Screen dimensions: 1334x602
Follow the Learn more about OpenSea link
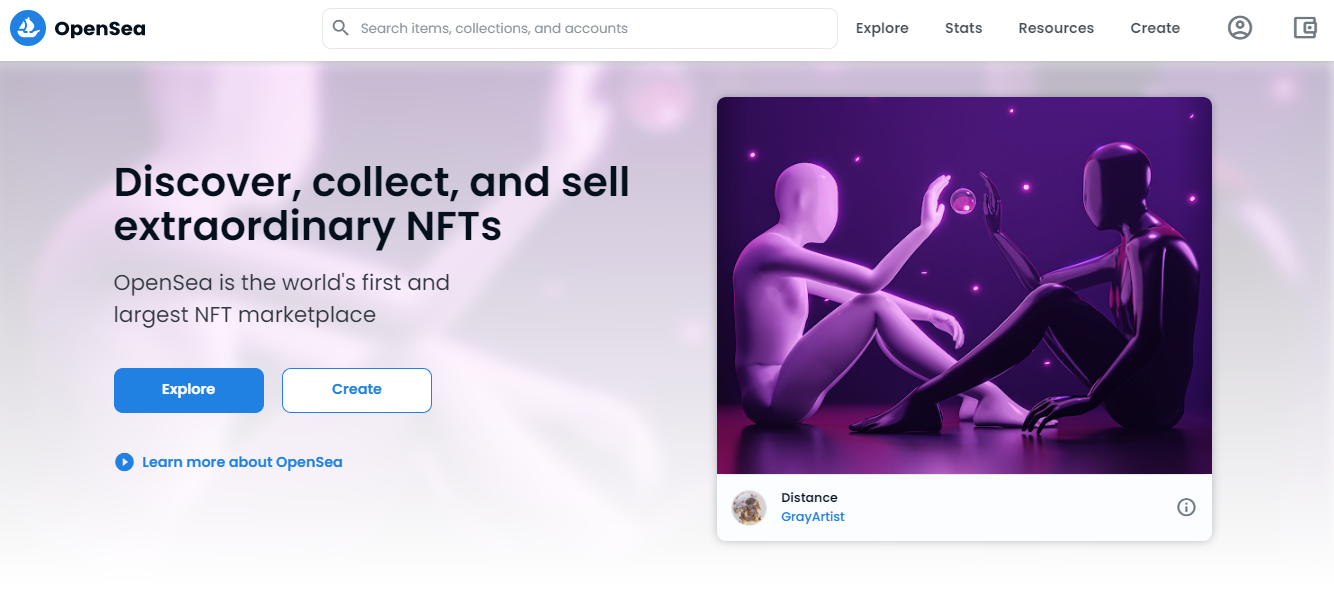[242, 462]
